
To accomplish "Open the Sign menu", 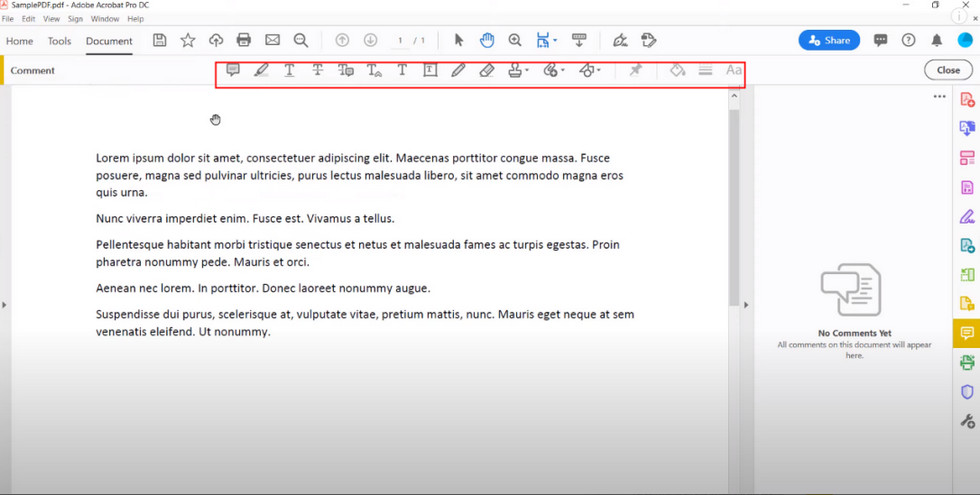I will pyautogui.click(x=75, y=19).
